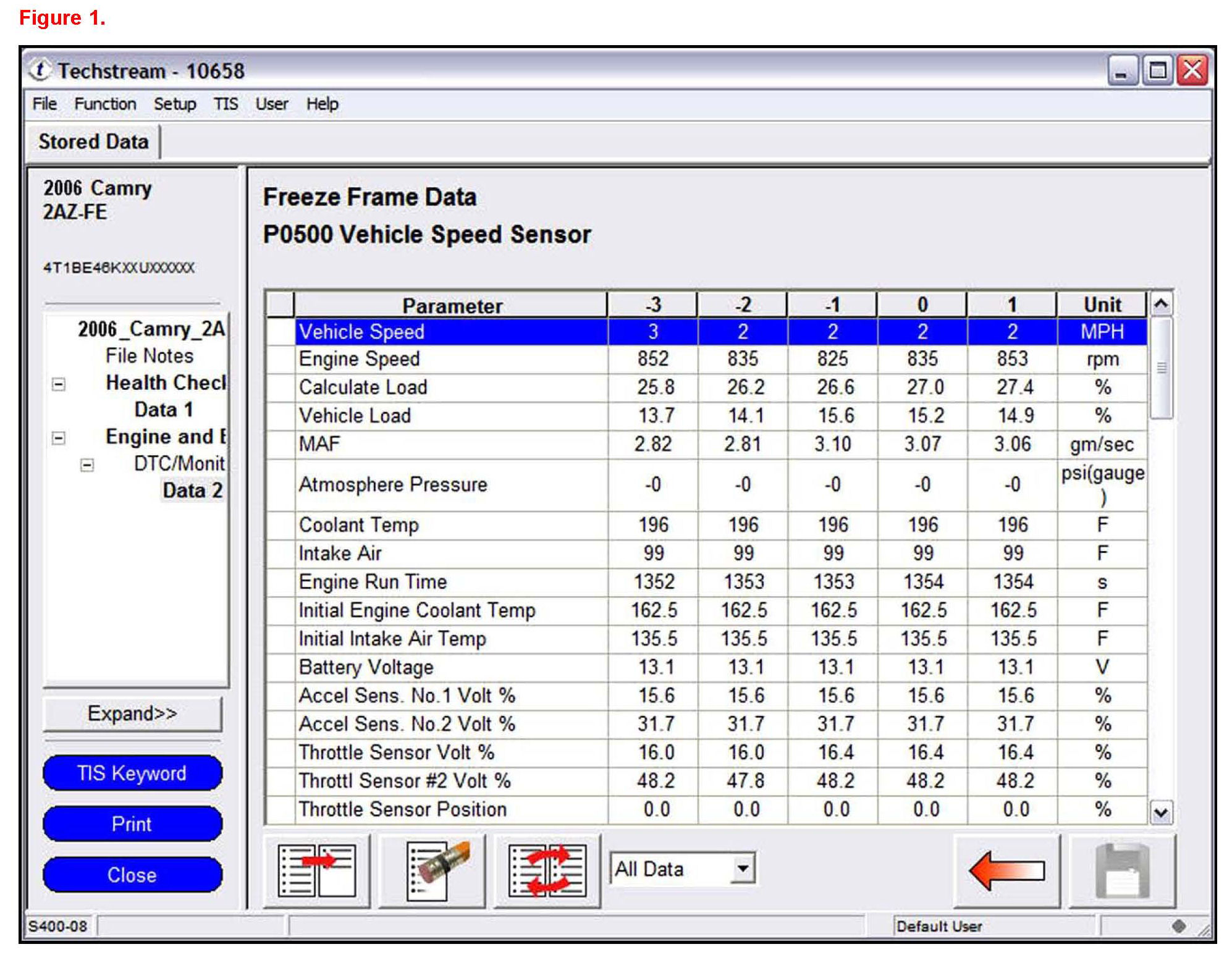The width and height of the screenshot is (1232, 960).
Task: Click the status indicator dot in the status bar
Action: 1178,925
